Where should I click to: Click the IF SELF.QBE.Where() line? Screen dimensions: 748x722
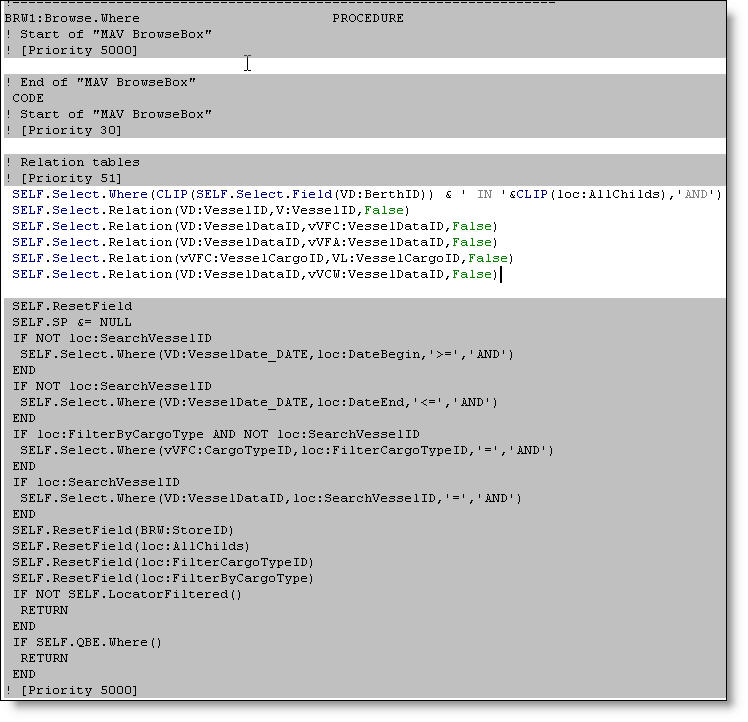87,642
